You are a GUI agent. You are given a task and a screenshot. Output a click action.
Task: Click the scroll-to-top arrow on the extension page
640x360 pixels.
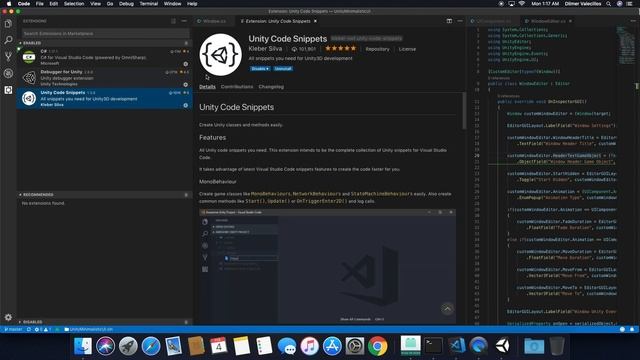coord(447,309)
